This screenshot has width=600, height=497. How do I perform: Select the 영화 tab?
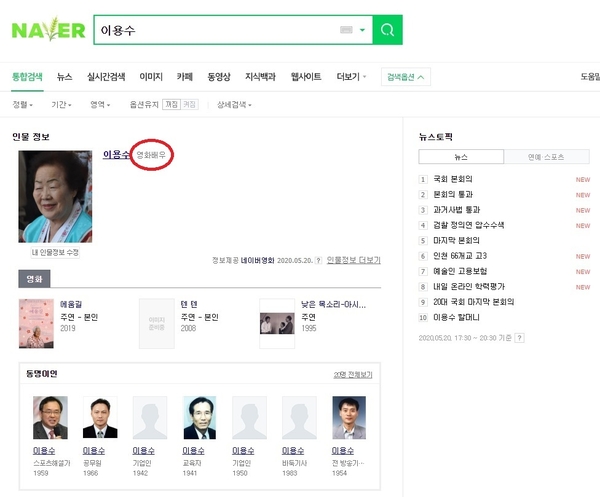(x=34, y=279)
